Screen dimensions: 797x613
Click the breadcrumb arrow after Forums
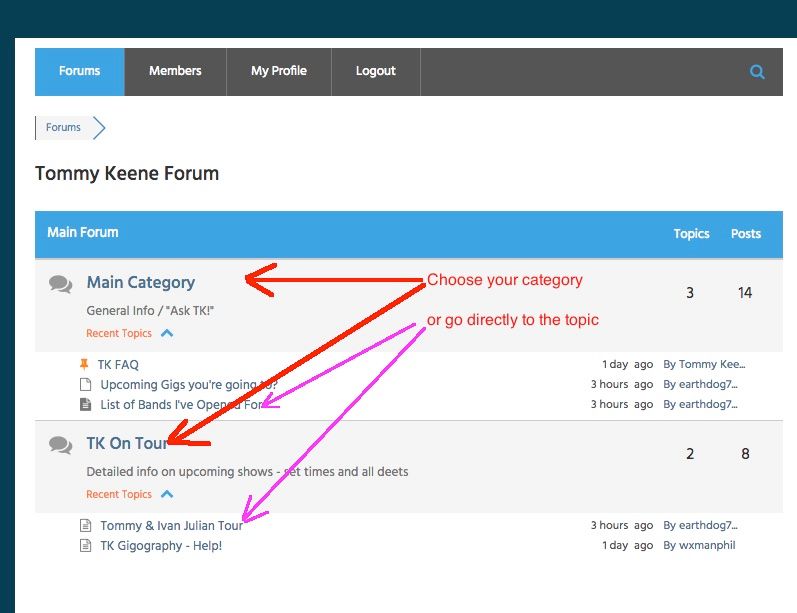[99, 128]
